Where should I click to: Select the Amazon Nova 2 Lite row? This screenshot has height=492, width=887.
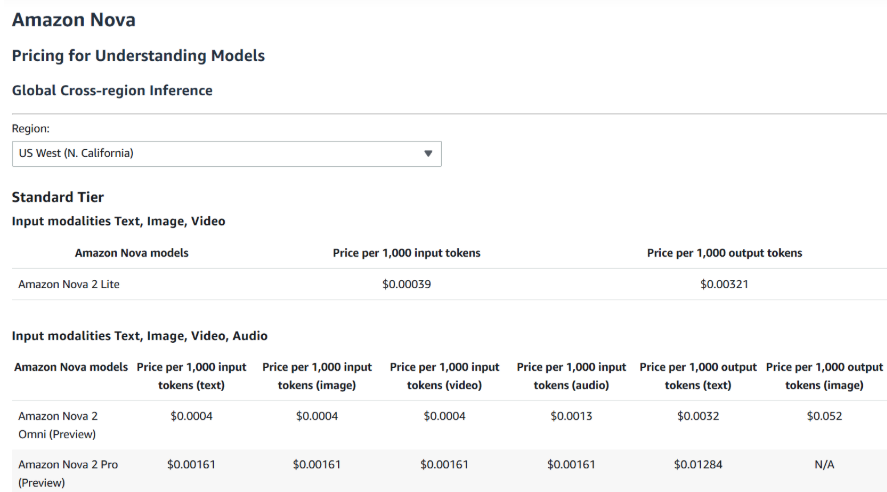click(70, 284)
